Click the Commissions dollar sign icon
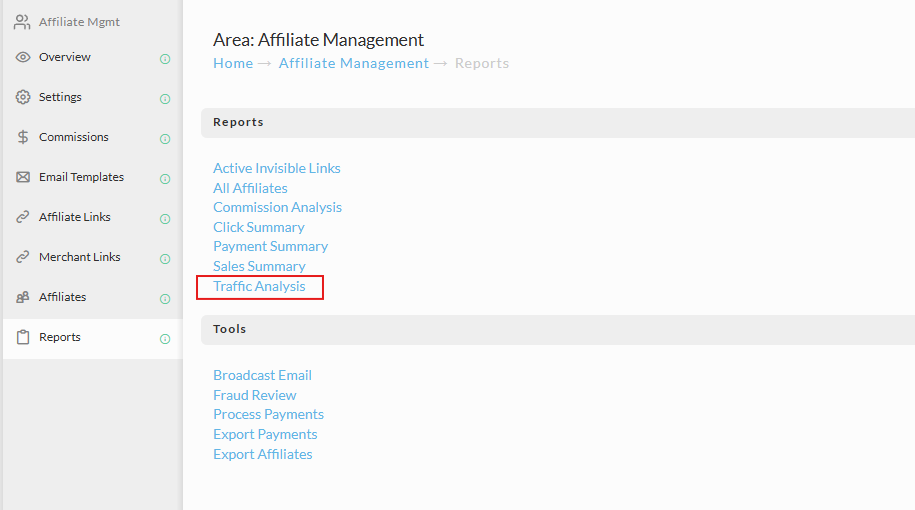This screenshot has width=915, height=510. pyautogui.click(x=23, y=137)
